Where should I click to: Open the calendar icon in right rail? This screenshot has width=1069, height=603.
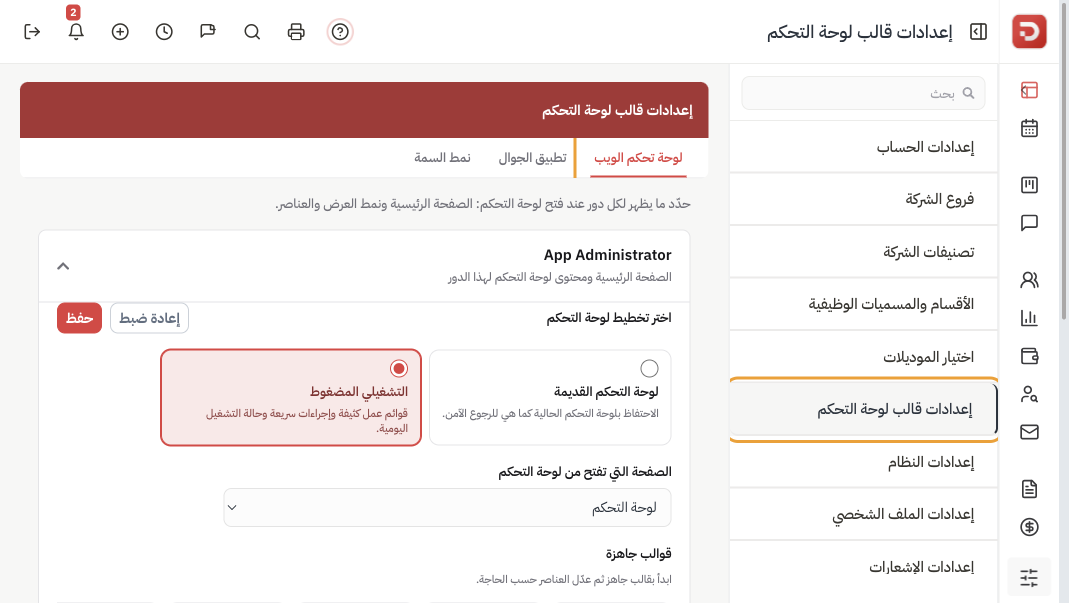1029,128
